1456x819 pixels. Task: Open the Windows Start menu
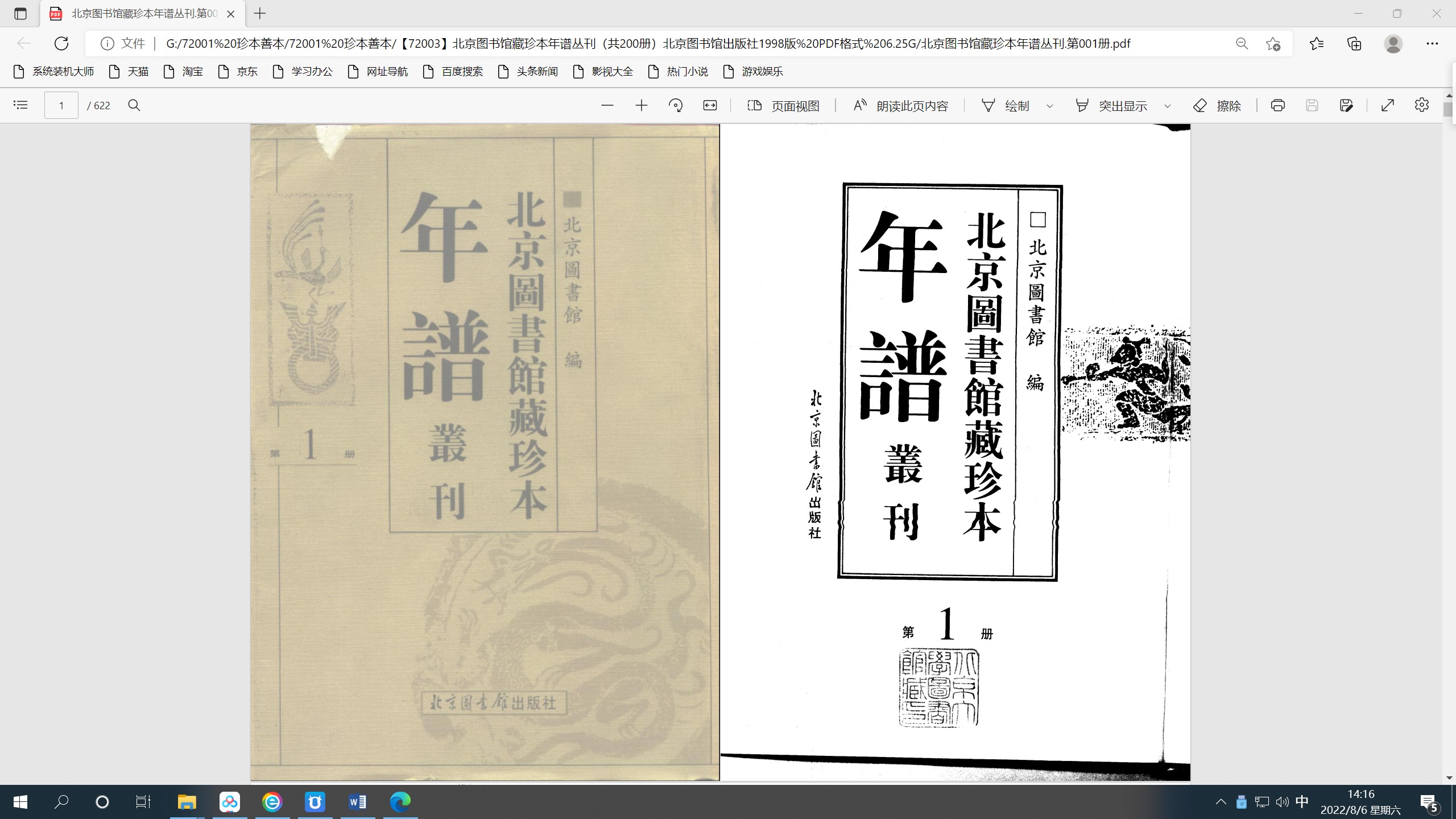click(x=20, y=802)
